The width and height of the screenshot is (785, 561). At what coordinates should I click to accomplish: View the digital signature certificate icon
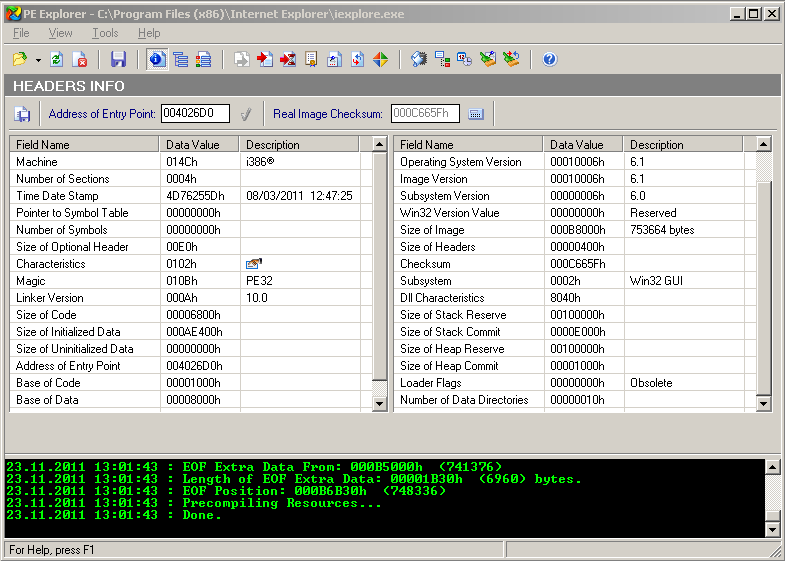tap(311, 60)
